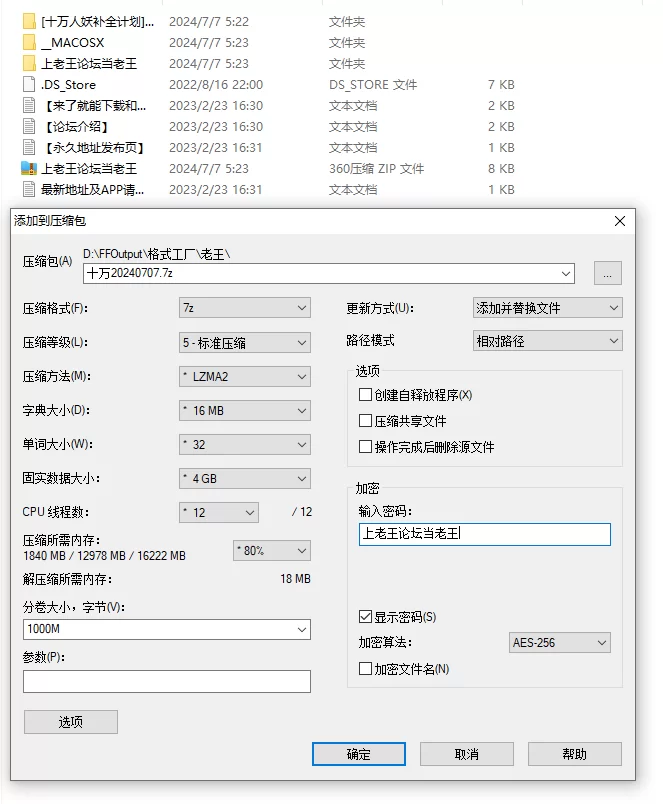
Task: Open 帮助 help button
Action: [574, 754]
